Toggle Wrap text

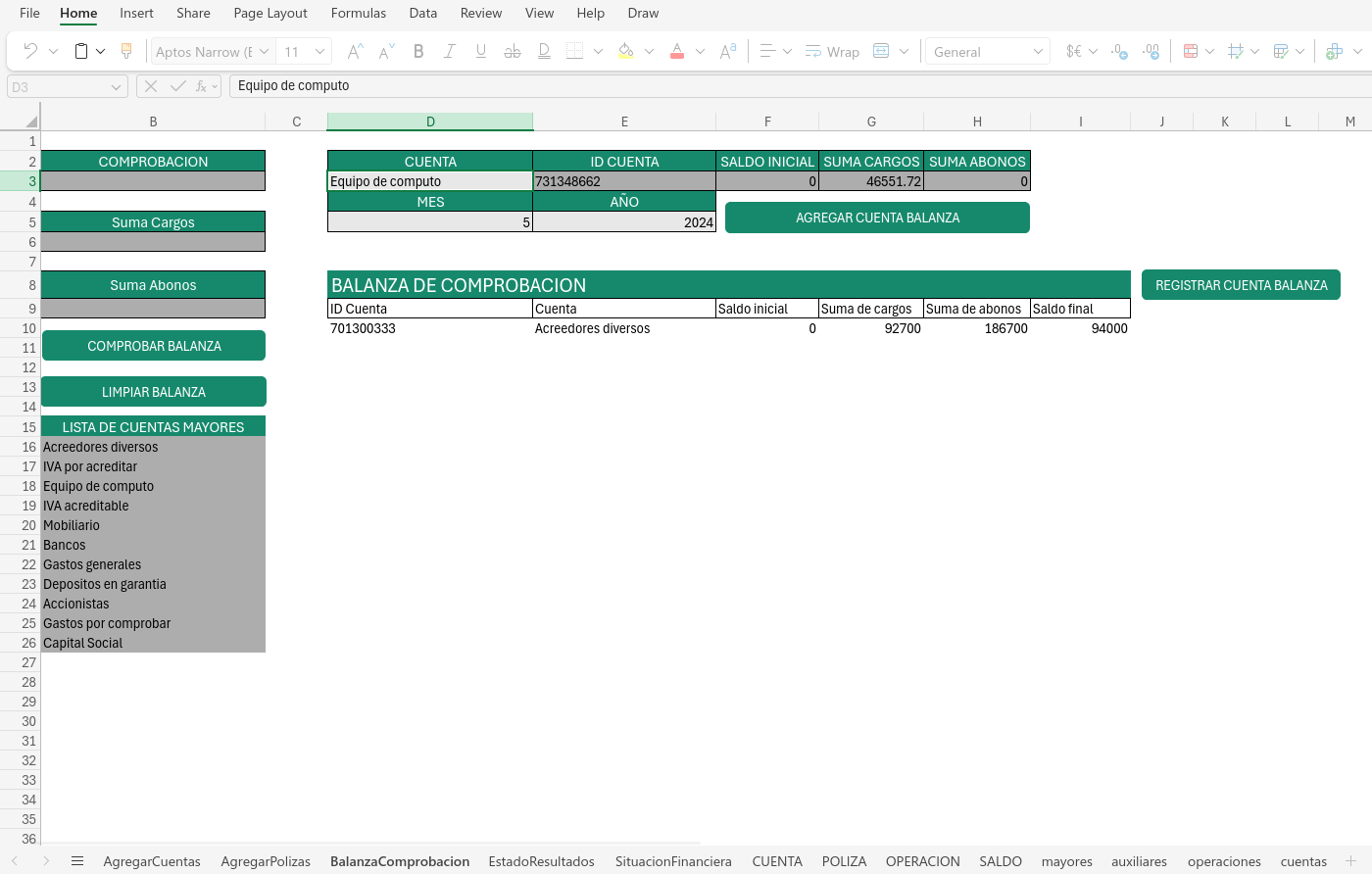click(832, 51)
